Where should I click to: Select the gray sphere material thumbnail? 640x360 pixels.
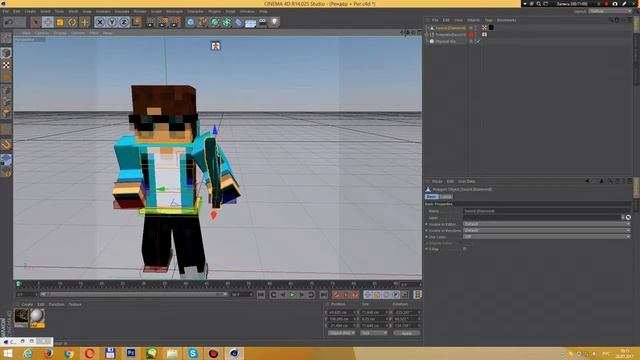pos(37,318)
